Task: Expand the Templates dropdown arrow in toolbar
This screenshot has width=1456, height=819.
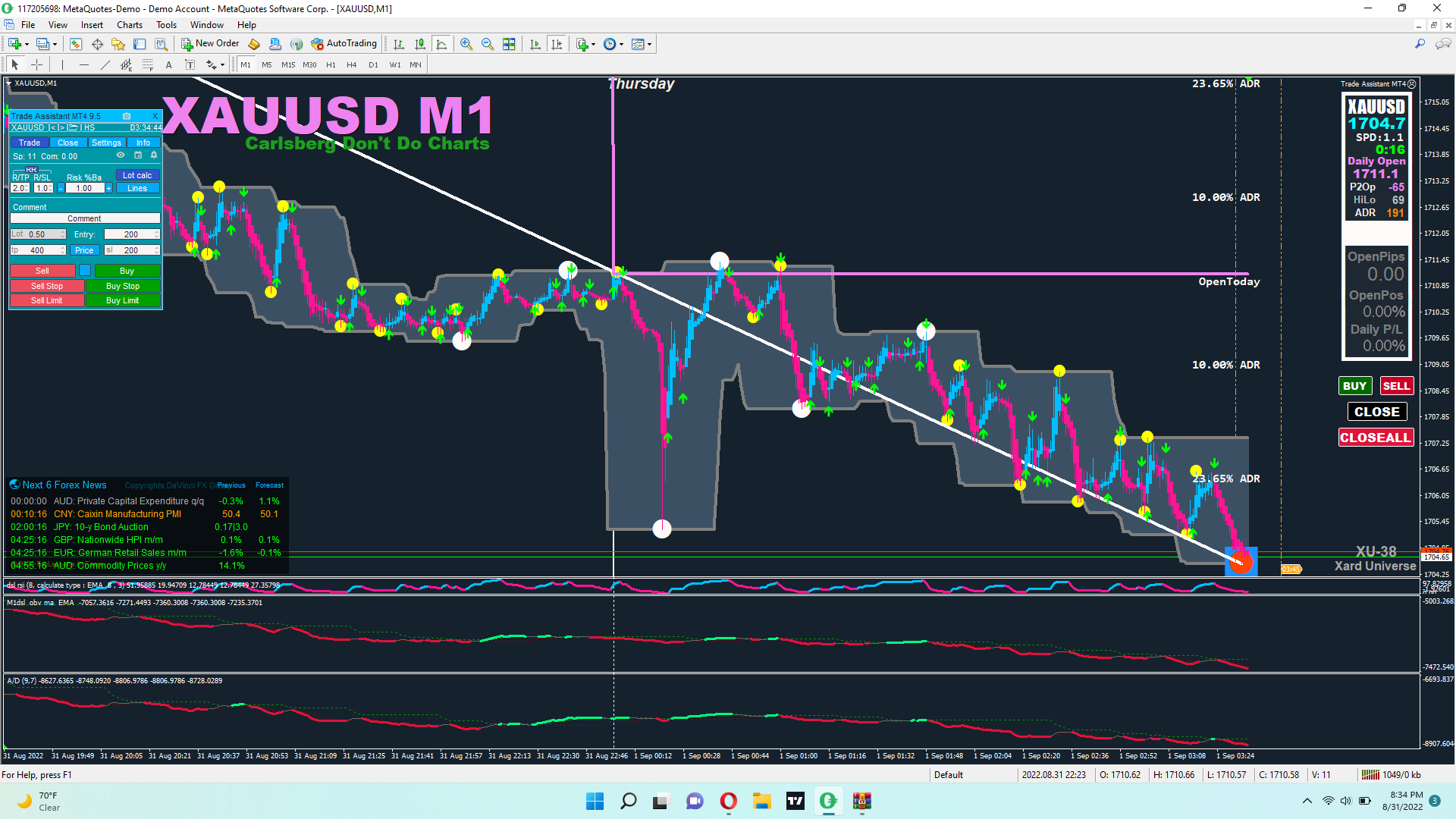Action: pyautogui.click(x=650, y=44)
